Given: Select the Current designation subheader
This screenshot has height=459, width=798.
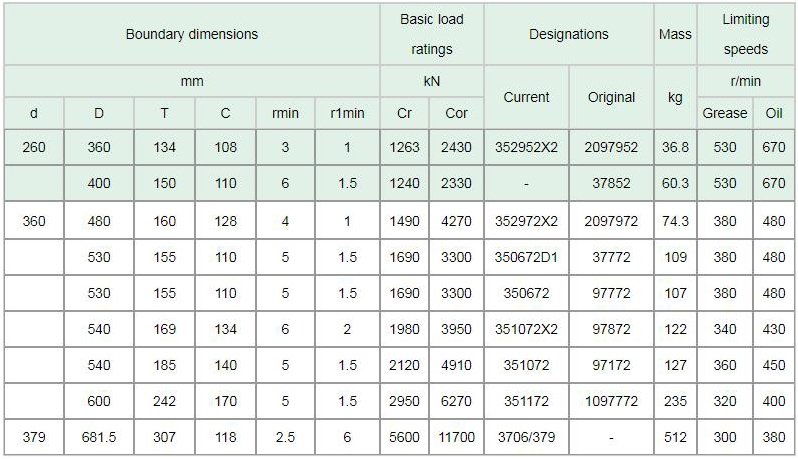Looking at the screenshot, I should pyautogui.click(x=526, y=97).
